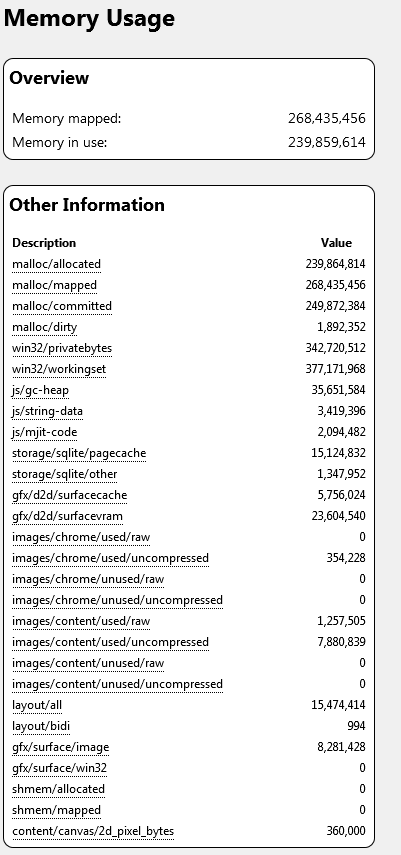
Task: Select gfx/d2d/surfacecache entry
Action: point(69,495)
